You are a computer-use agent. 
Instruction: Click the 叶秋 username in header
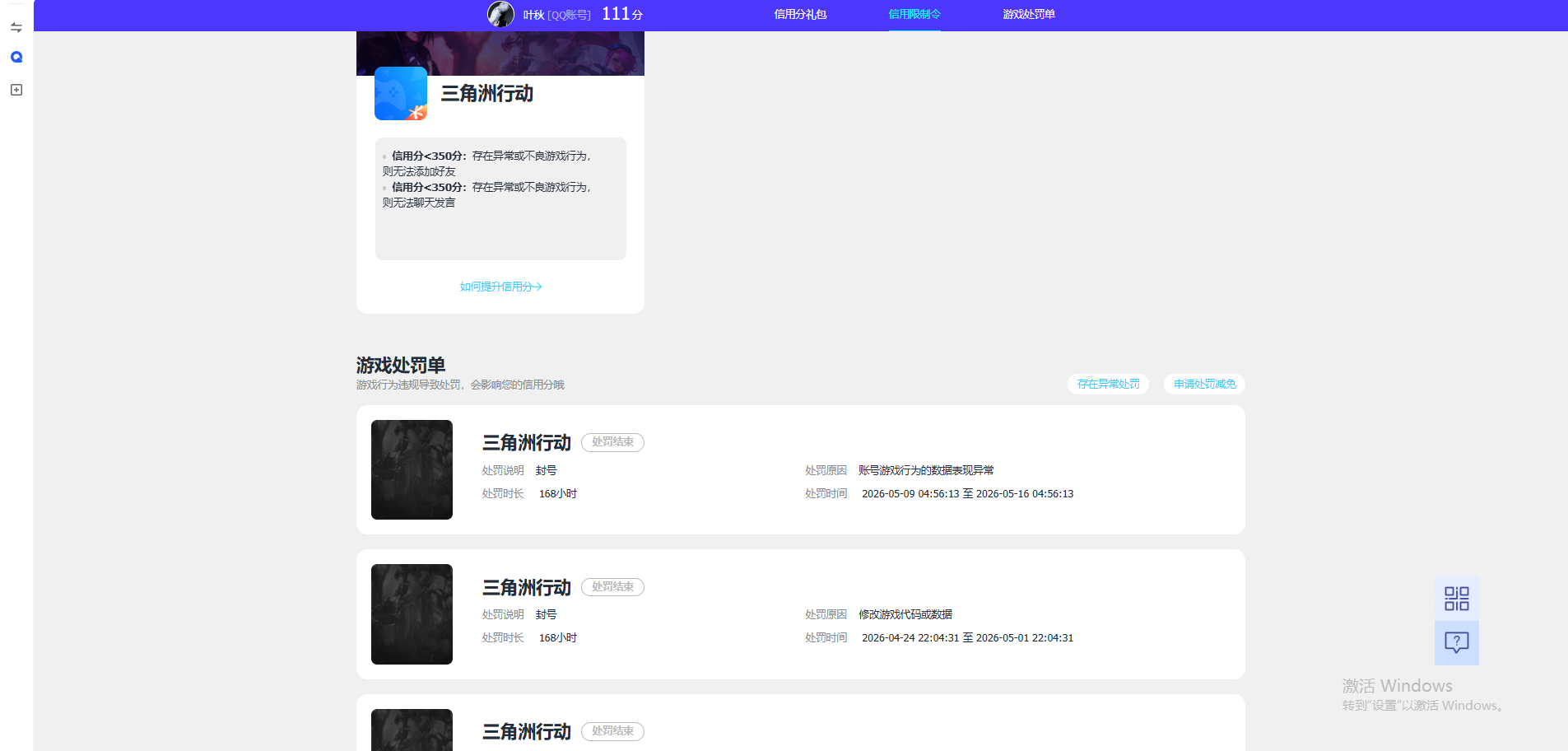pos(533,15)
